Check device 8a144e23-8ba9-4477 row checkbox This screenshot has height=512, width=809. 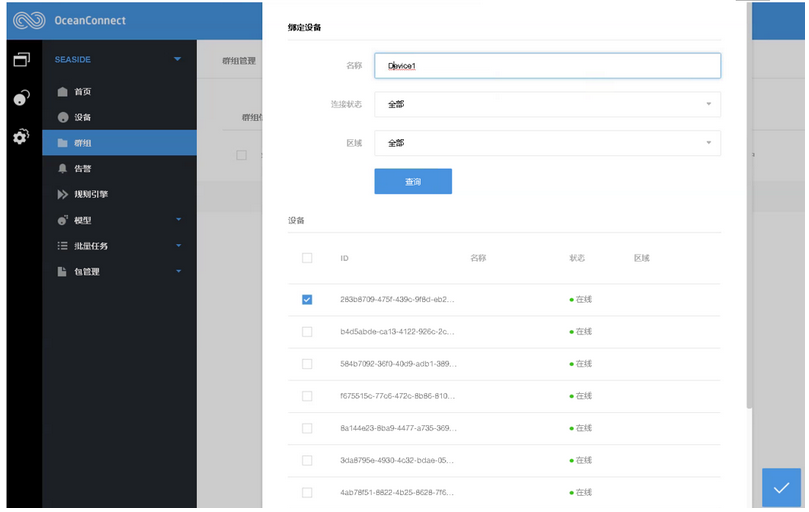pos(307,428)
